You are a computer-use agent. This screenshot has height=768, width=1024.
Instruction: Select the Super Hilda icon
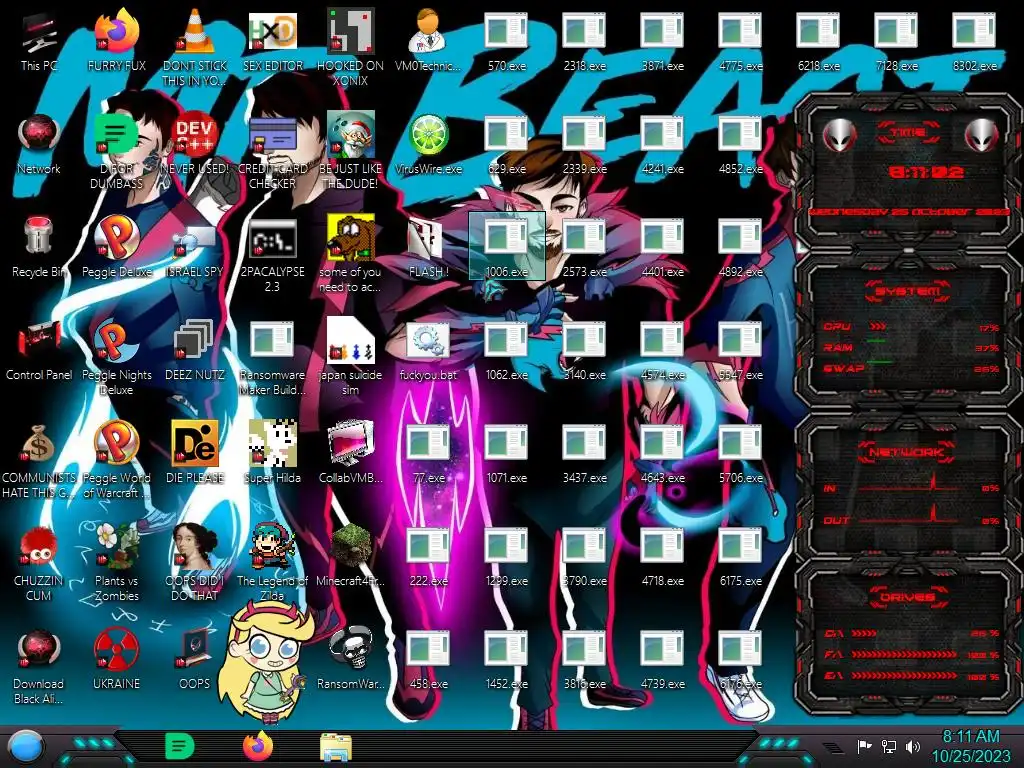tap(273, 454)
